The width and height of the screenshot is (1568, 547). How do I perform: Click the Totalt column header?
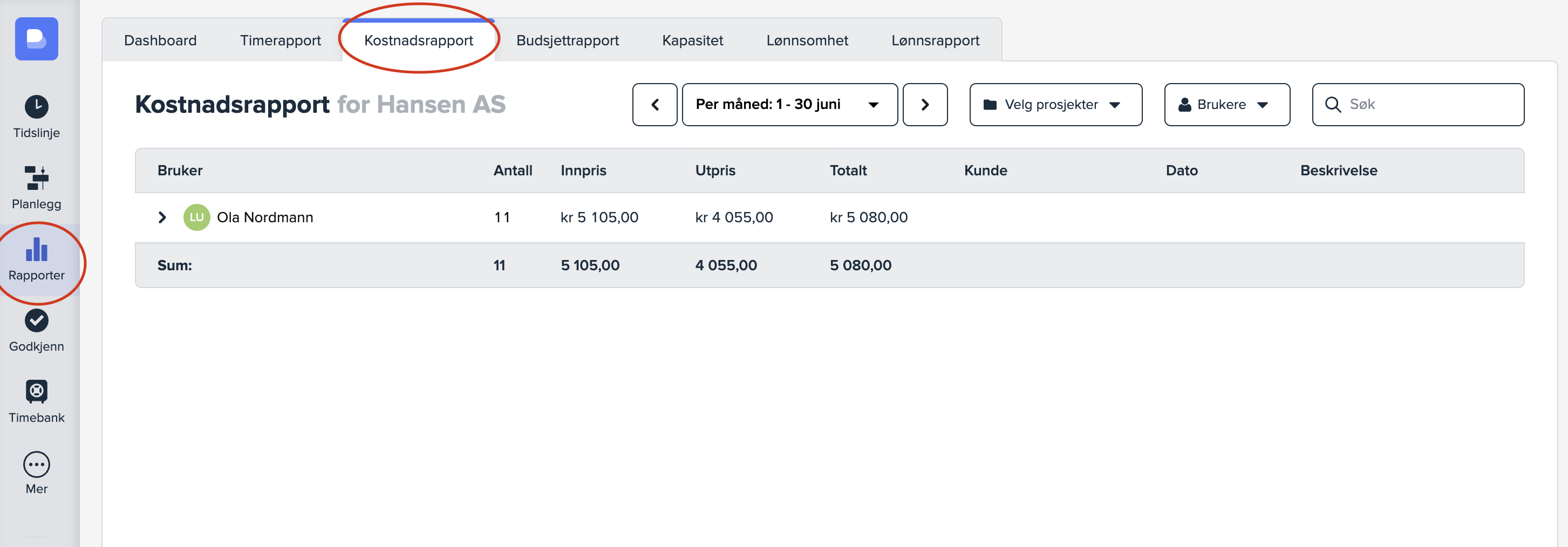click(847, 170)
